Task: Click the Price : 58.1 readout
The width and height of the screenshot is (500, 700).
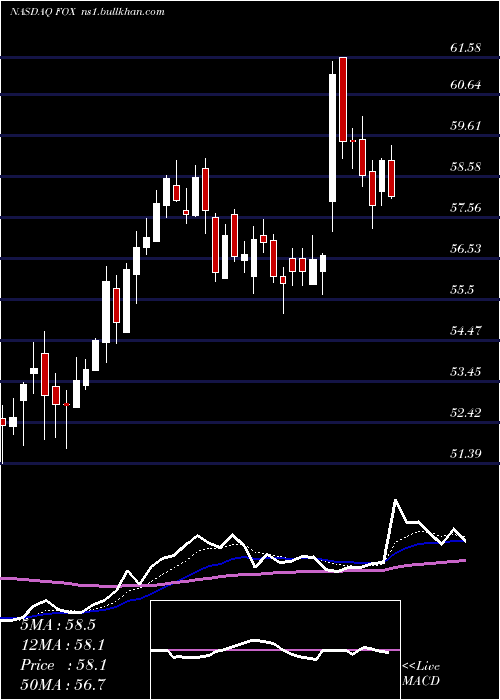Action: pyautogui.click(x=63, y=665)
